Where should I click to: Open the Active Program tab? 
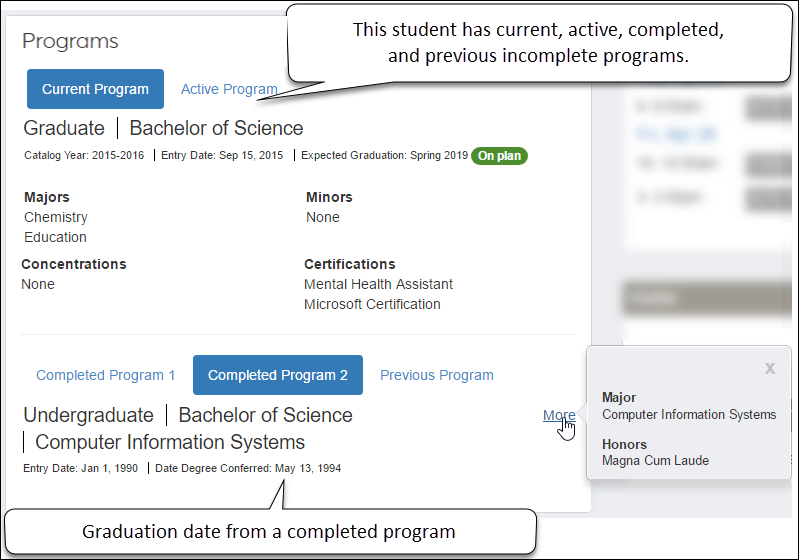point(229,90)
